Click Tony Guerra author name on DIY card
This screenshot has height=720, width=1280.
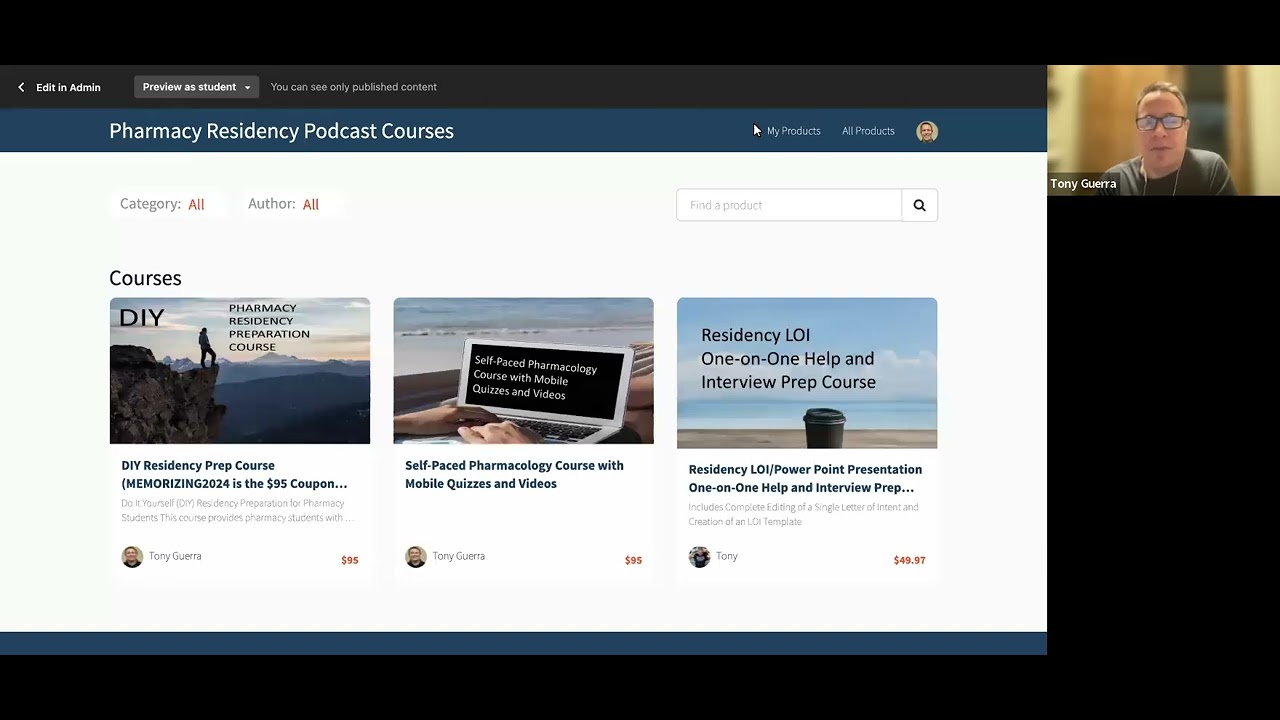175,556
